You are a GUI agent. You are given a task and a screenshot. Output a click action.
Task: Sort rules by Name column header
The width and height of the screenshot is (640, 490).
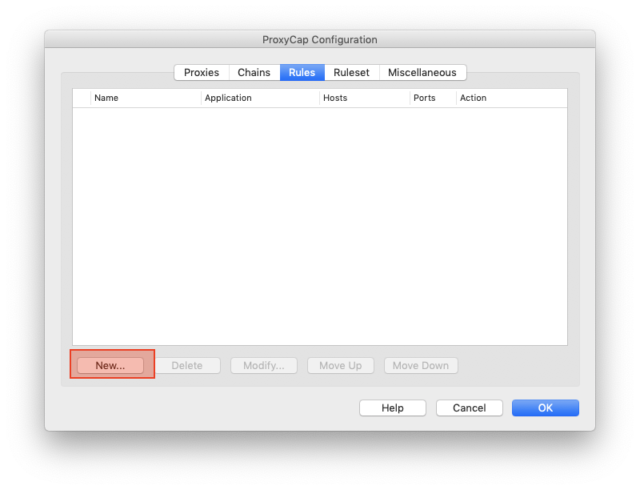tap(146, 98)
